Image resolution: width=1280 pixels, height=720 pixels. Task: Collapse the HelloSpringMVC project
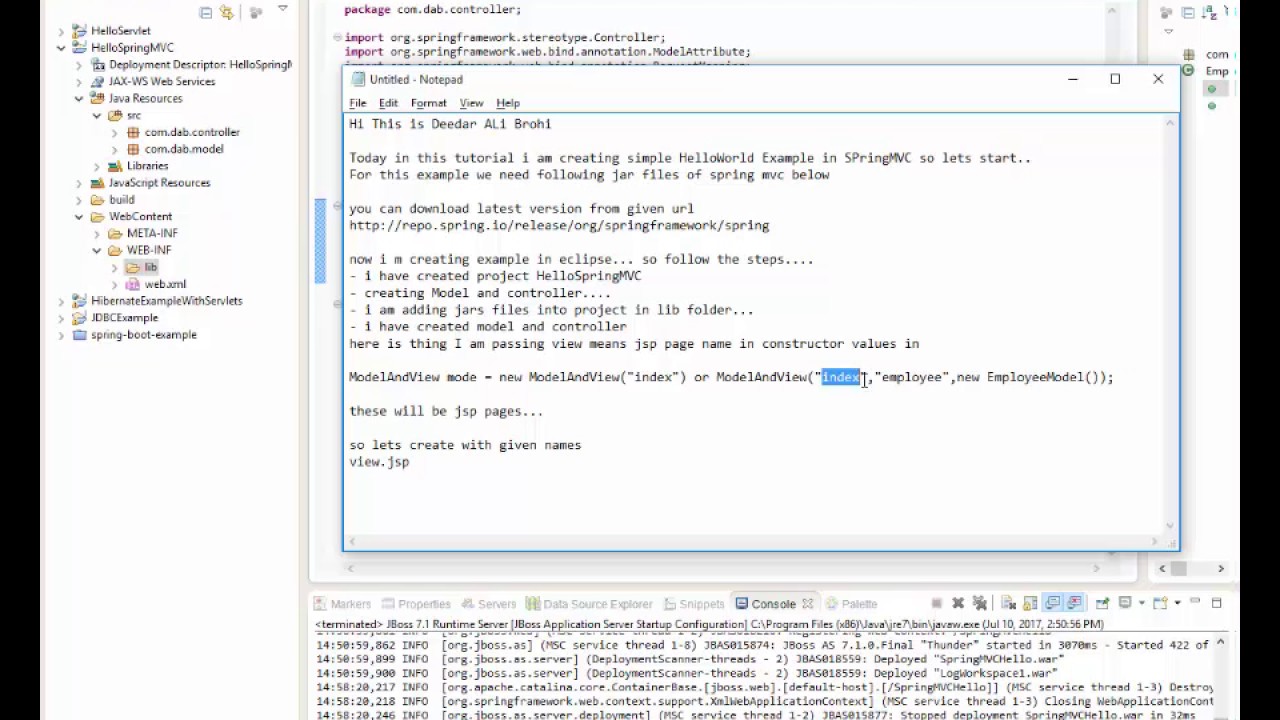pyautogui.click(x=61, y=48)
